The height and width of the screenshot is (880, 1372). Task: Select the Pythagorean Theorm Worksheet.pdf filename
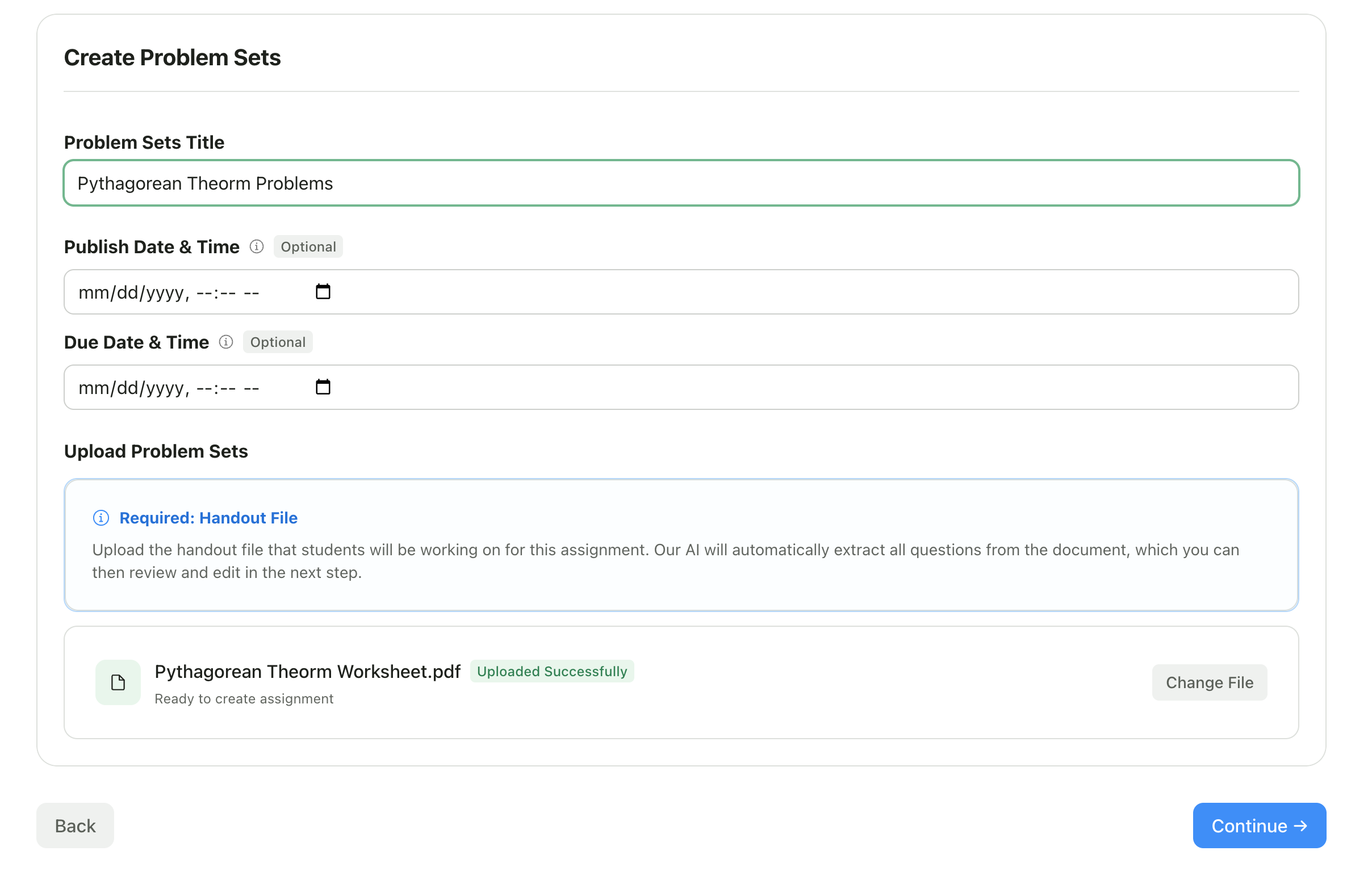(x=307, y=672)
